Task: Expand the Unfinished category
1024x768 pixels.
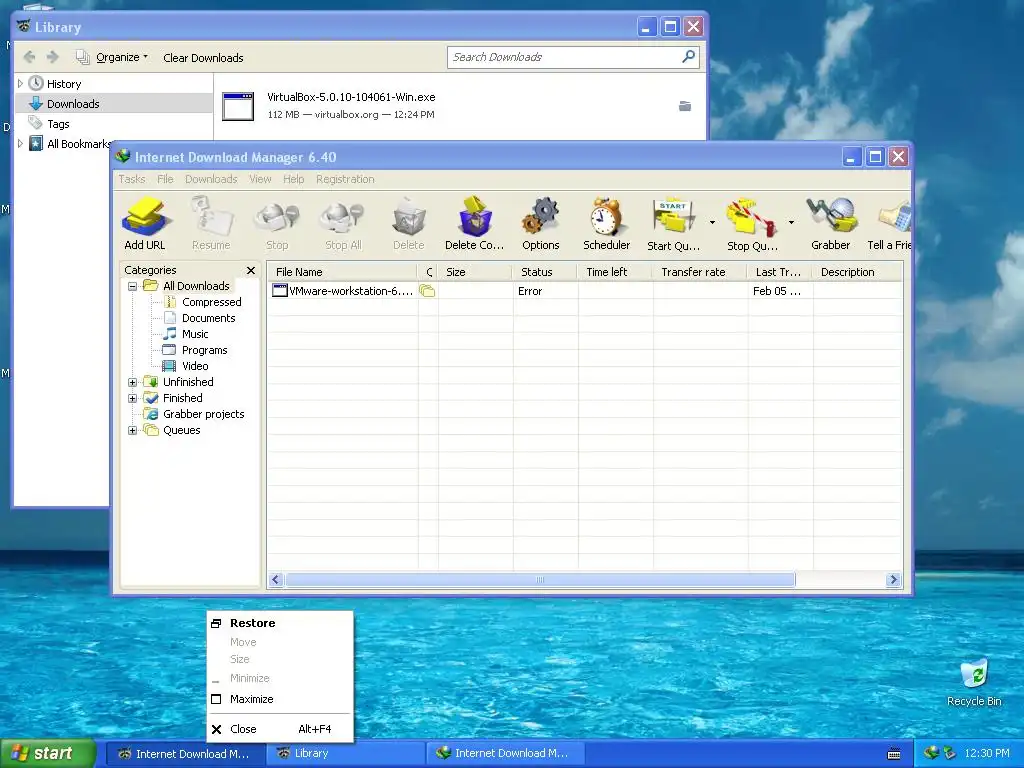Action: tap(133, 382)
